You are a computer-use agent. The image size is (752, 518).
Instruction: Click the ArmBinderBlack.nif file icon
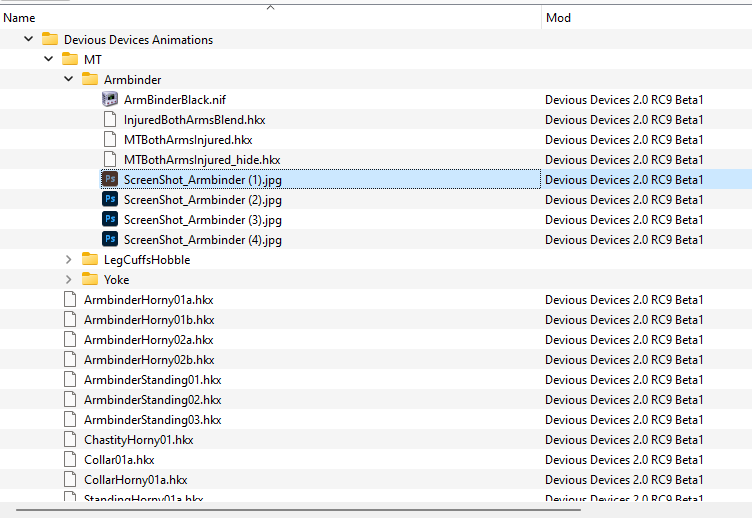click(x=110, y=99)
